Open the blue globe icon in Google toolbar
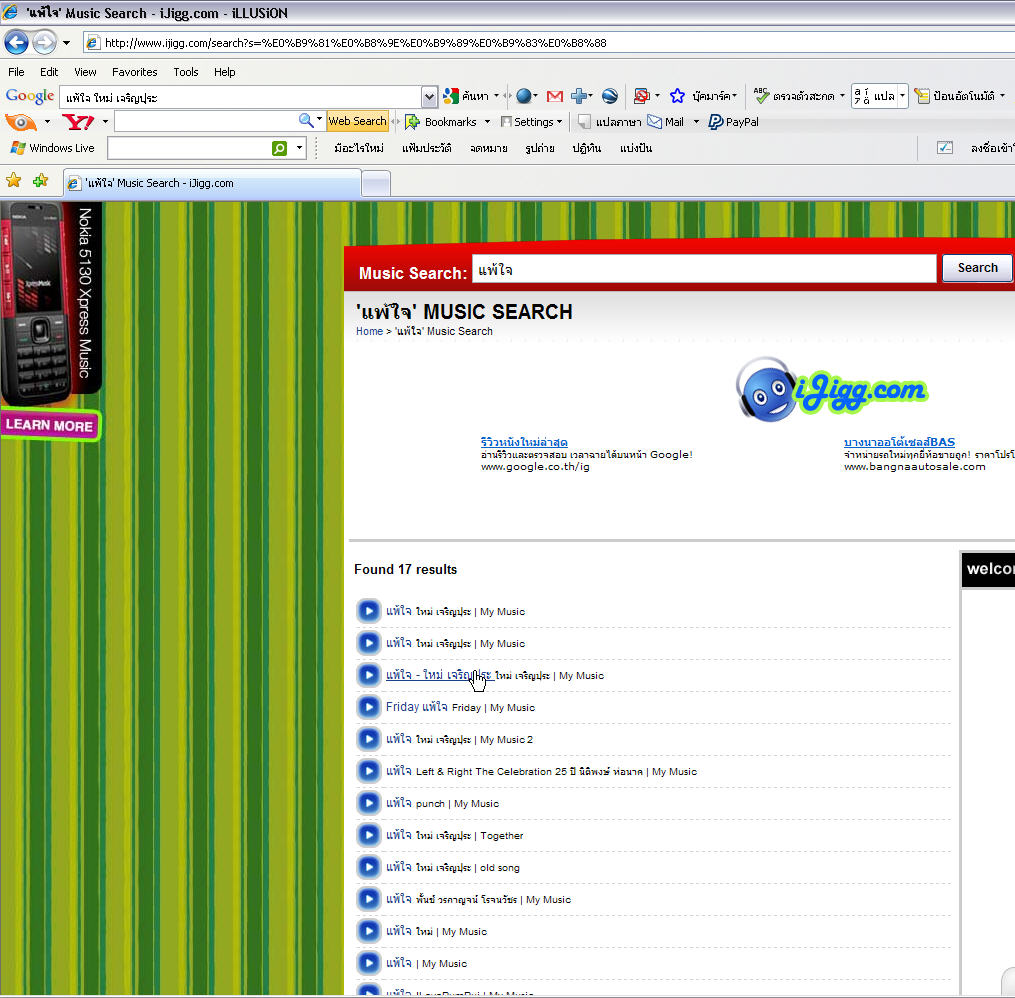Screen dimensions: 1015x998 [524, 96]
